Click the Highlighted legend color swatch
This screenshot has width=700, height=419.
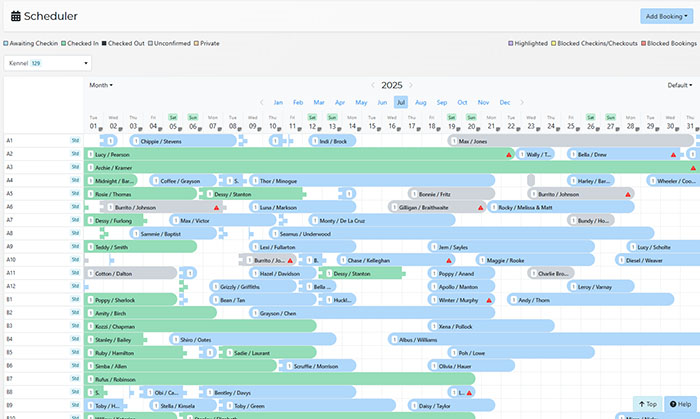click(x=511, y=43)
